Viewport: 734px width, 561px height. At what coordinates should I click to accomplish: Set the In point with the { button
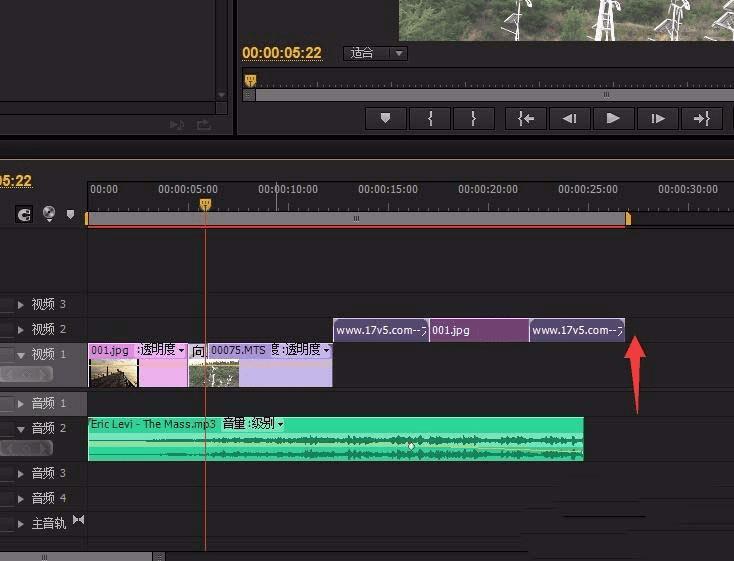tap(430, 118)
